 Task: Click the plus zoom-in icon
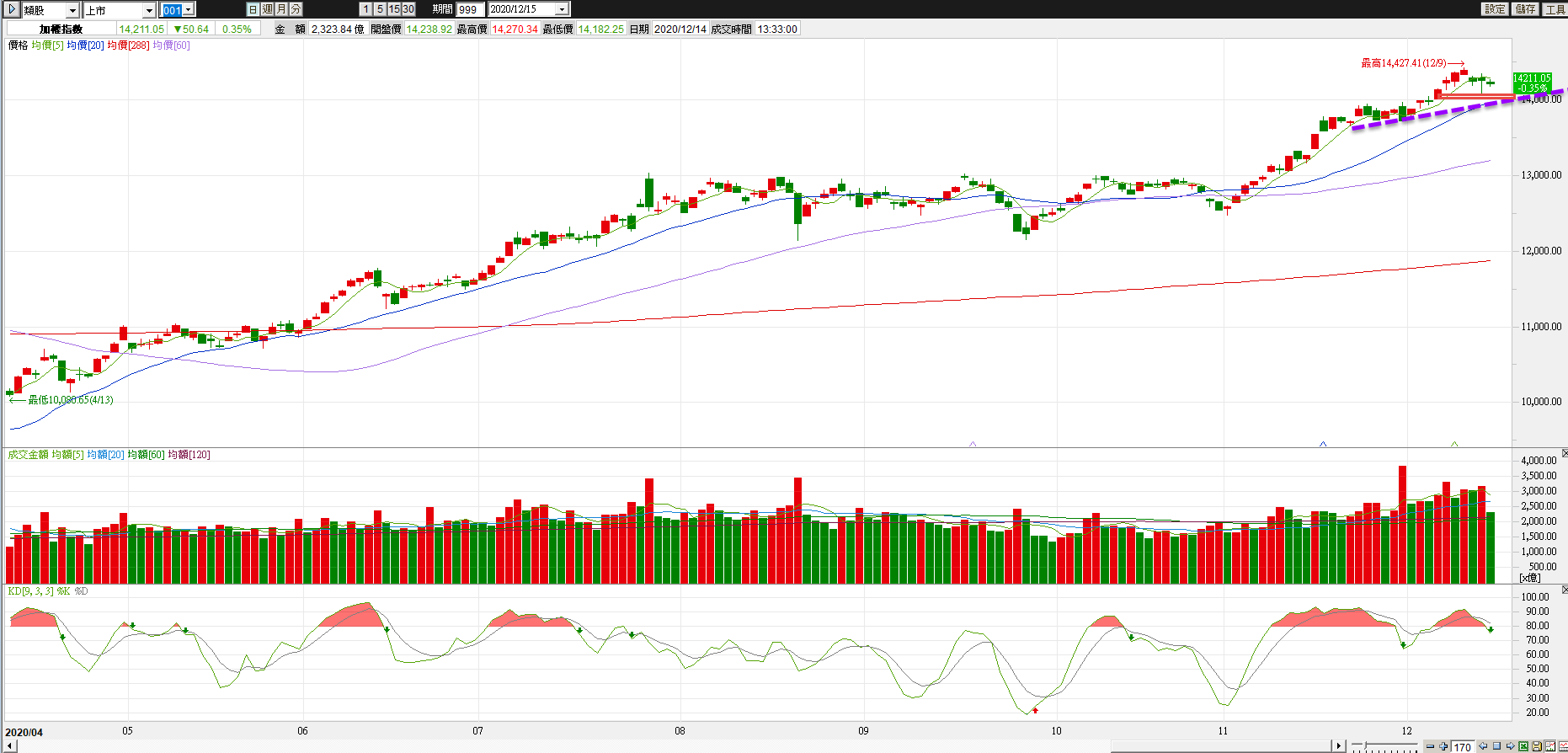click(x=1443, y=746)
